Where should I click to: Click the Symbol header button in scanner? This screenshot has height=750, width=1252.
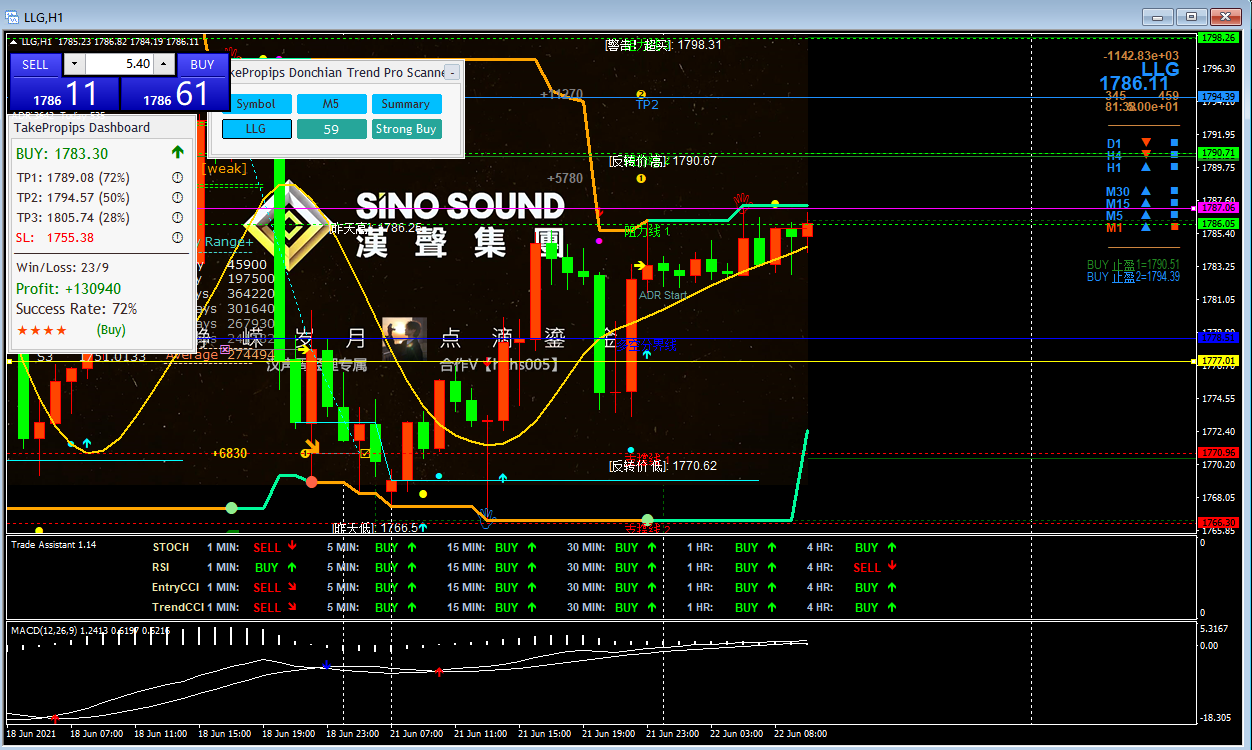[x=257, y=104]
